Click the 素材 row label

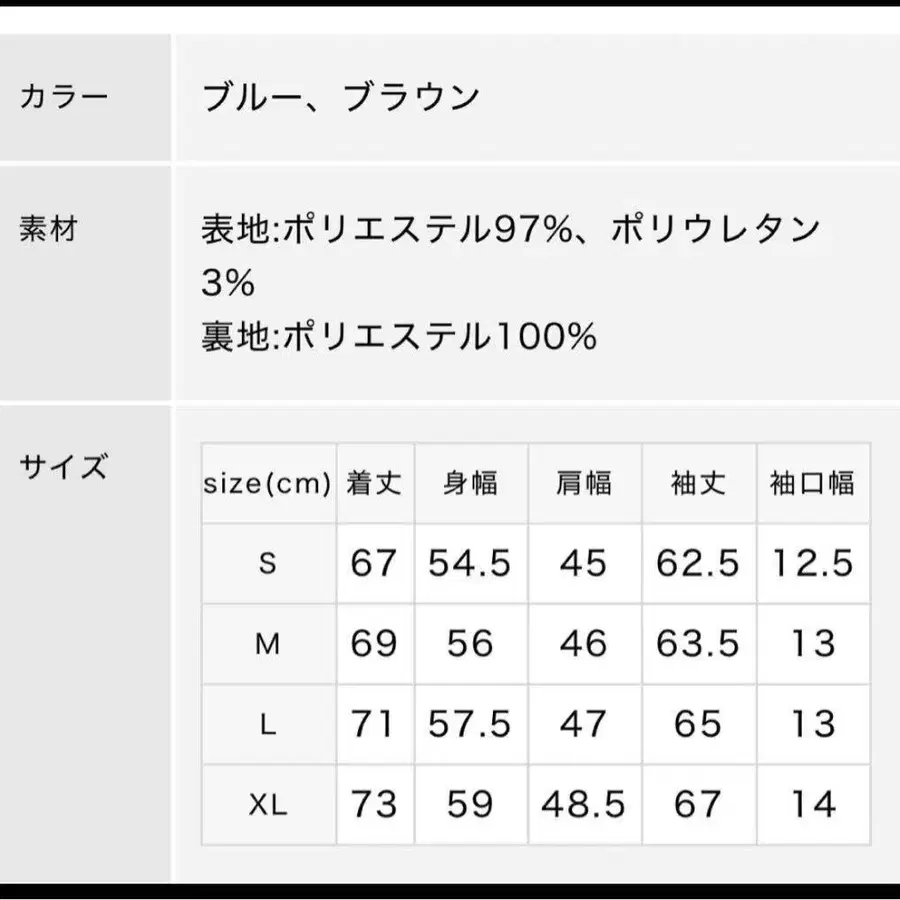[48, 229]
